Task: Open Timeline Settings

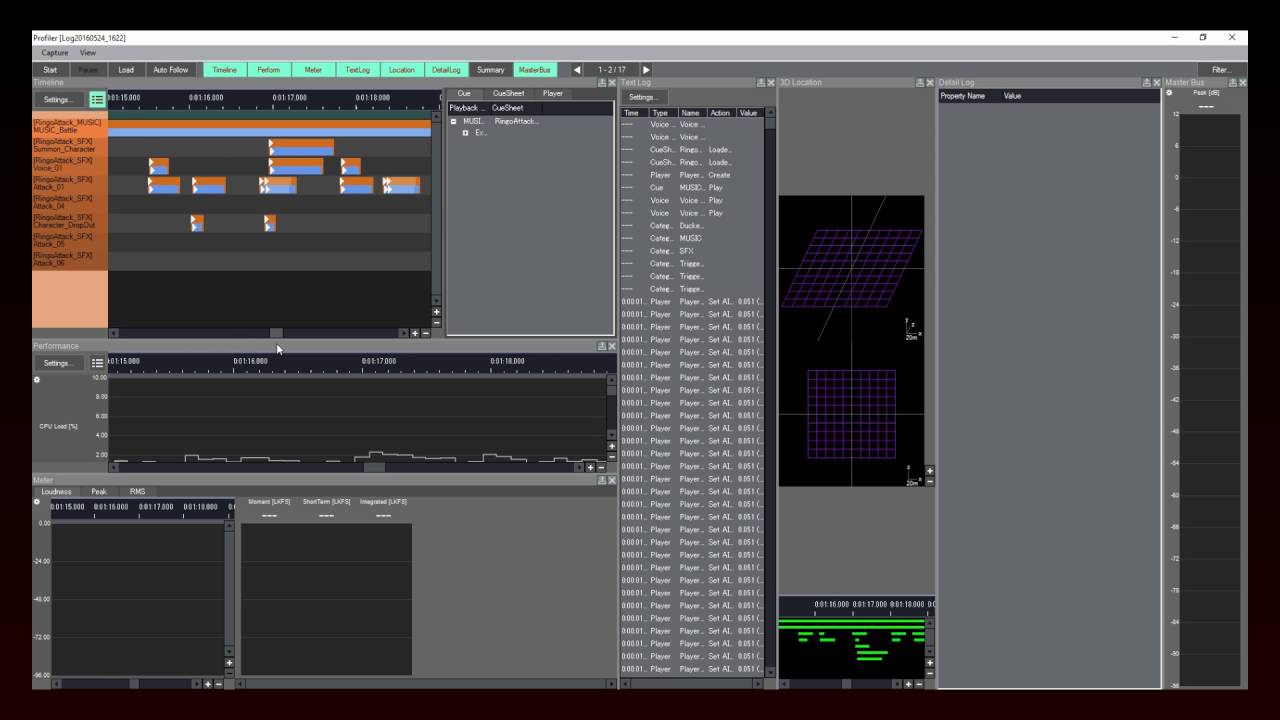Action: (x=58, y=99)
